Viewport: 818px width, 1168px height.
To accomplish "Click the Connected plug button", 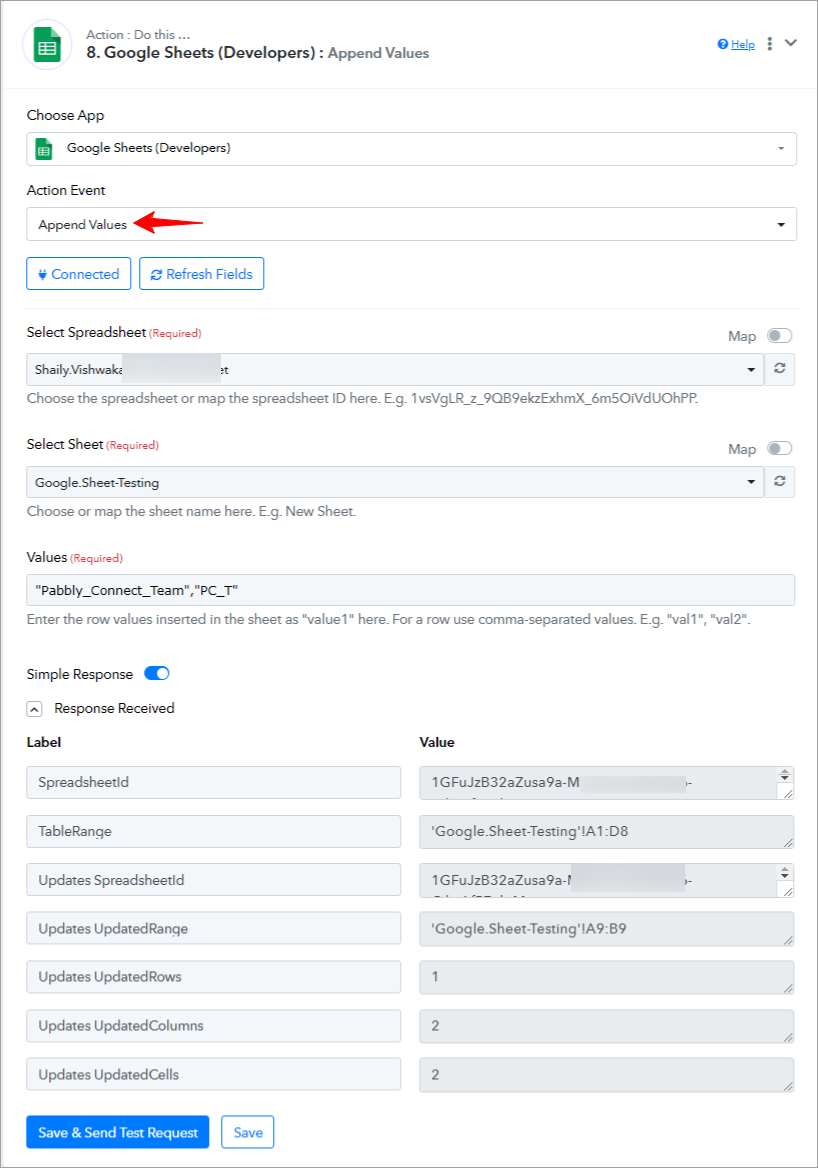I will click(78, 274).
